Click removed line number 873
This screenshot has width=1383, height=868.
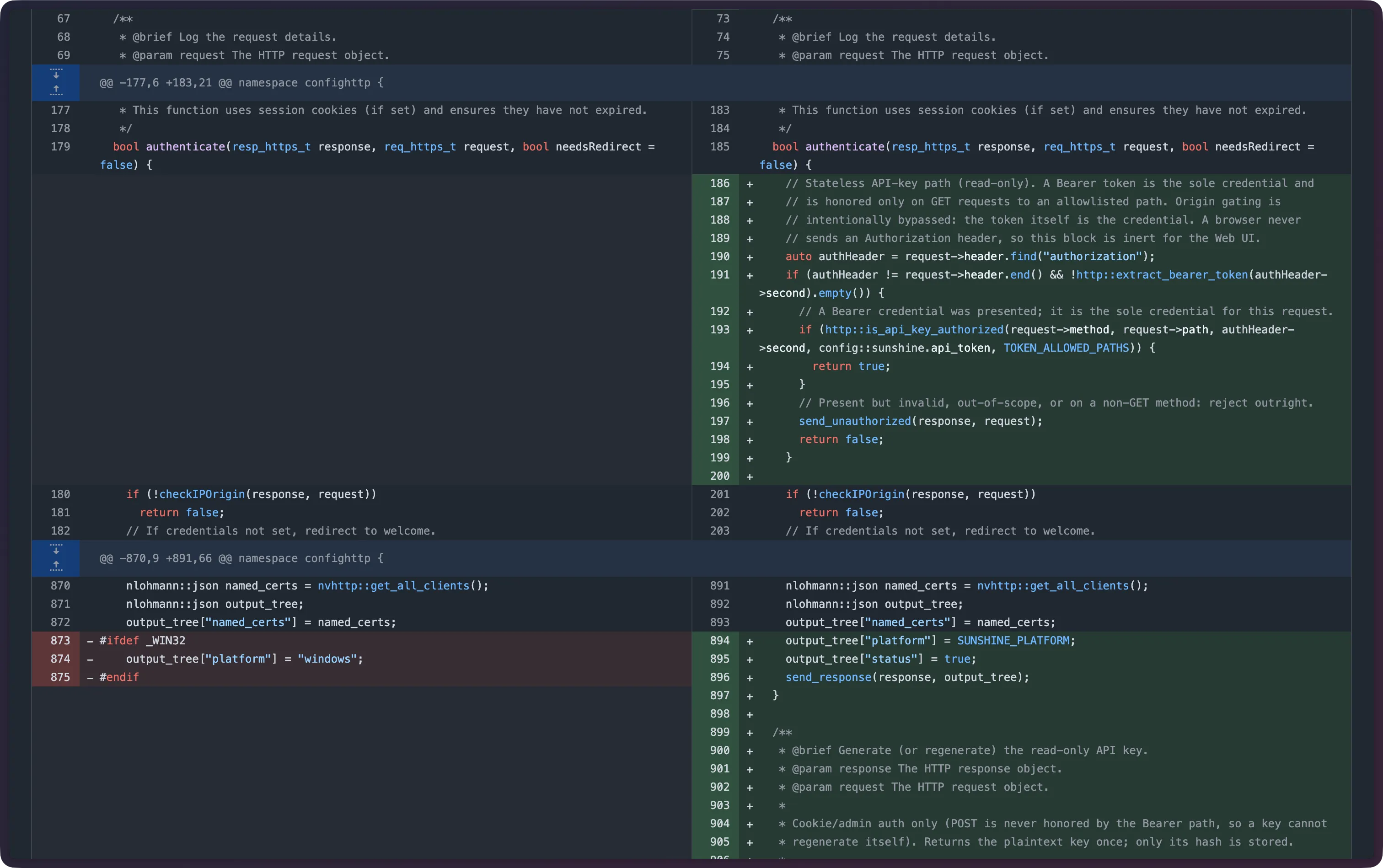pyautogui.click(x=60, y=641)
